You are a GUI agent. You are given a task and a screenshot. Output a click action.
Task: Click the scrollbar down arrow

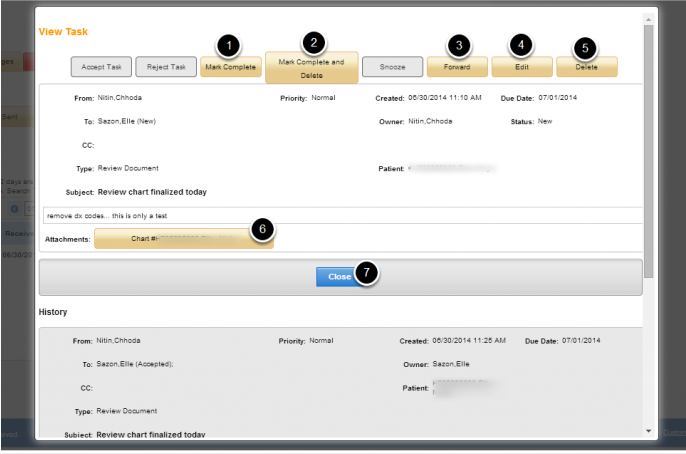(x=650, y=432)
